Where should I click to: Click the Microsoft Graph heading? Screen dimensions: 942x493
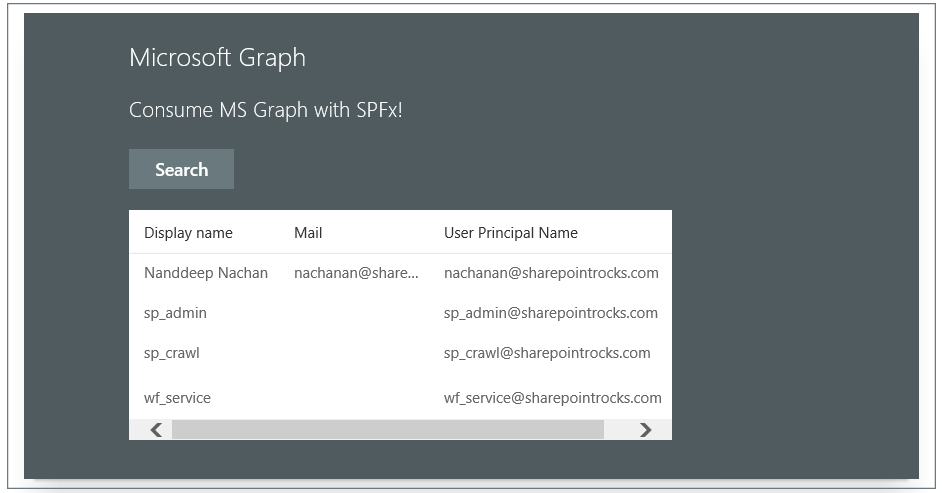(x=217, y=58)
